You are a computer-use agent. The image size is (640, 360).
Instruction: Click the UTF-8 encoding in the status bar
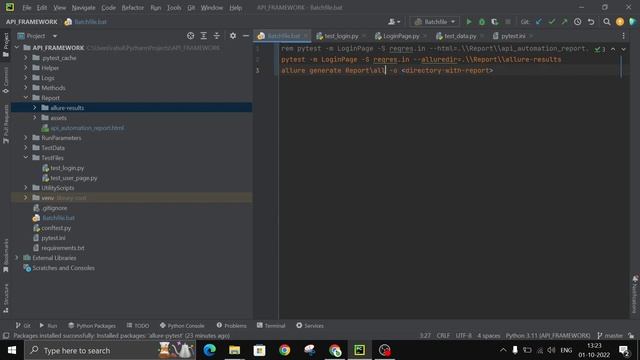click(x=463, y=336)
